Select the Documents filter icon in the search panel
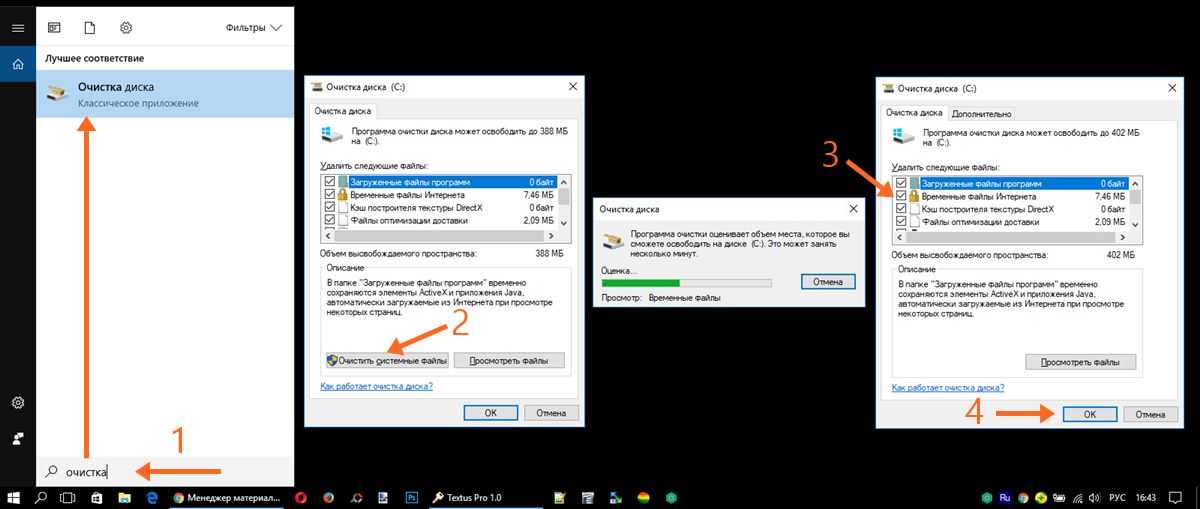1200x509 pixels. (x=89, y=28)
